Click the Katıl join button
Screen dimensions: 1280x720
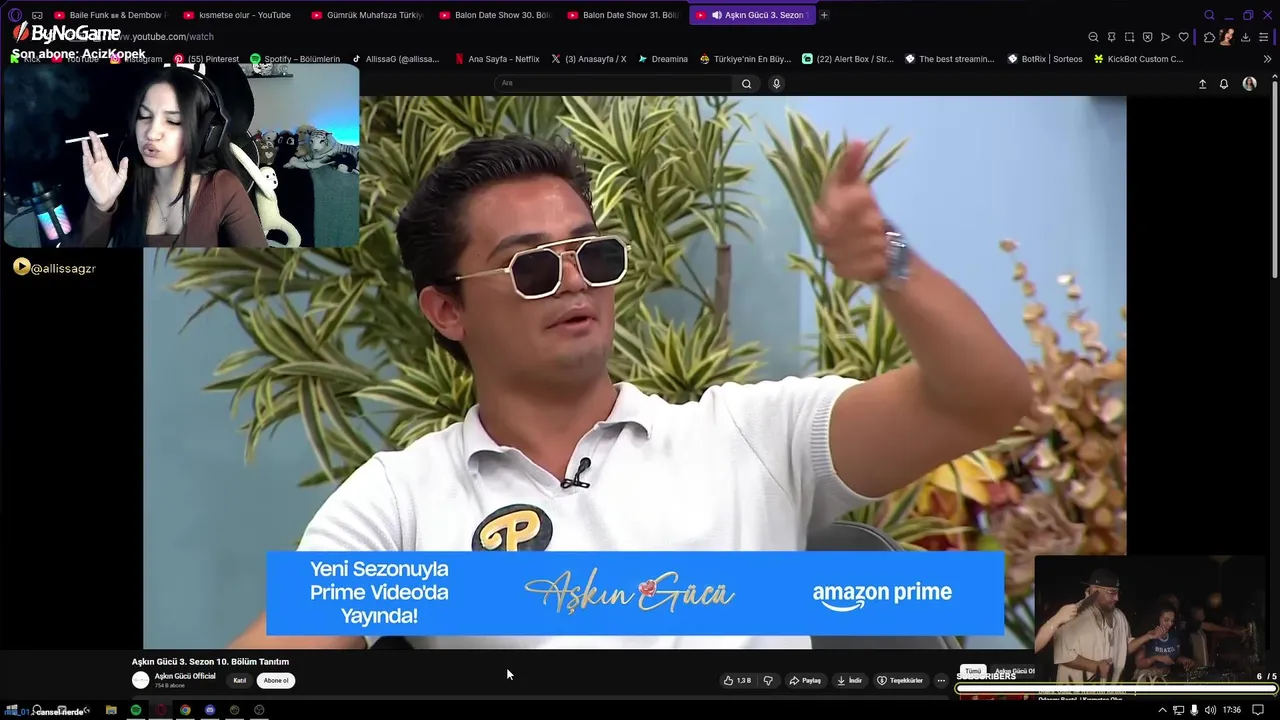240,680
